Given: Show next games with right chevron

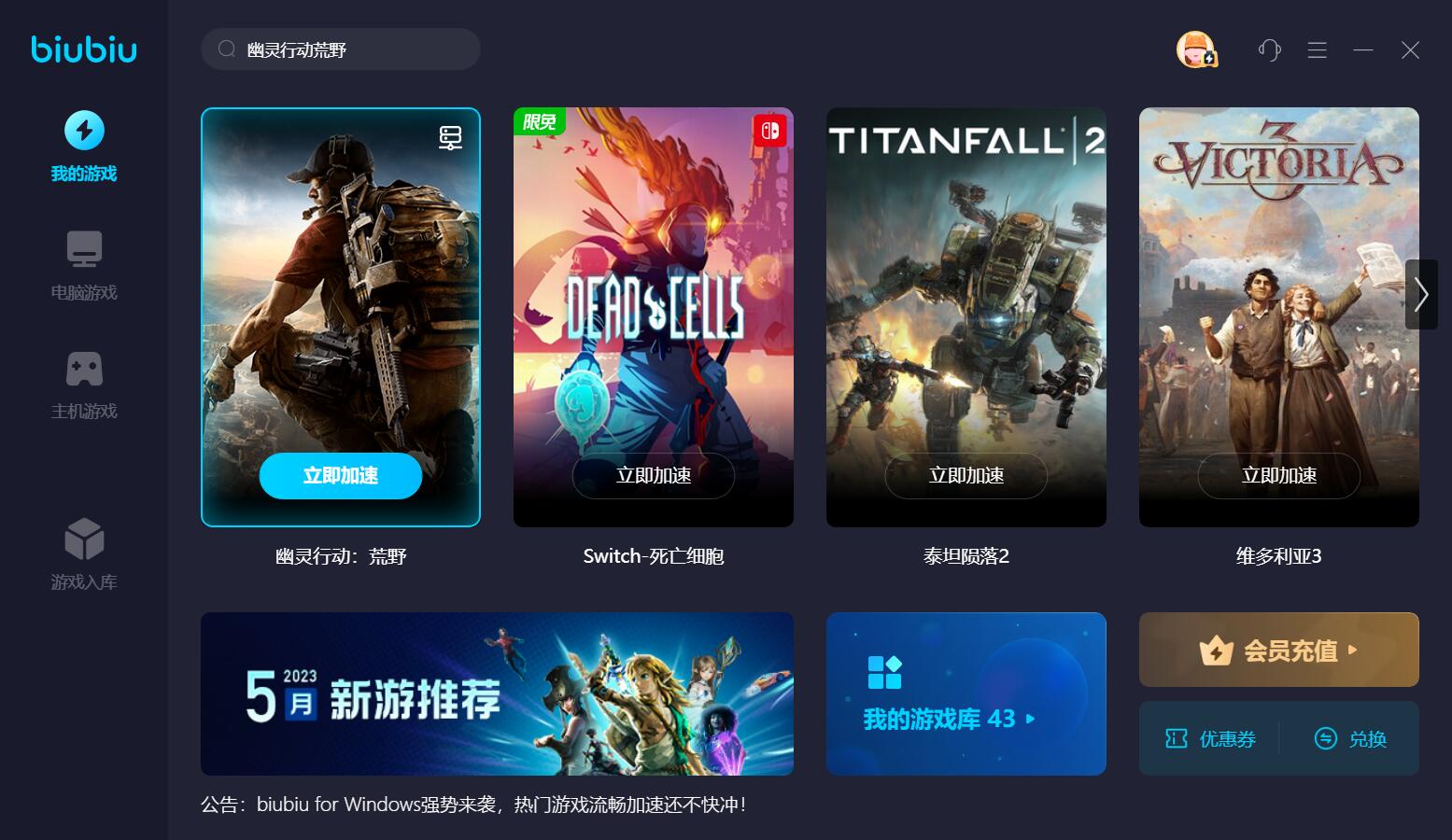Looking at the screenshot, I should 1421,294.
